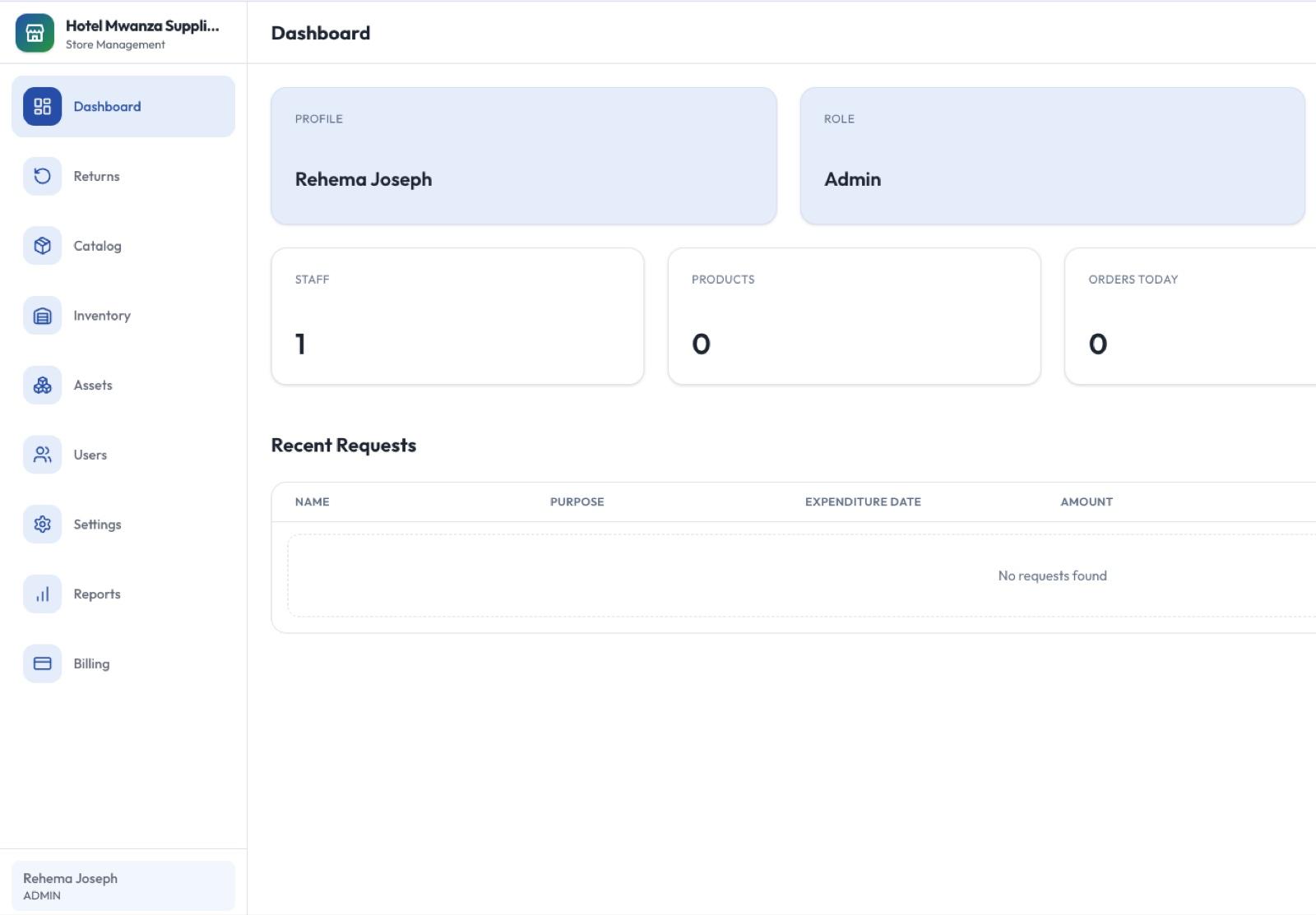Select the Inventory warehouse icon
1316x915 pixels.
(42, 316)
